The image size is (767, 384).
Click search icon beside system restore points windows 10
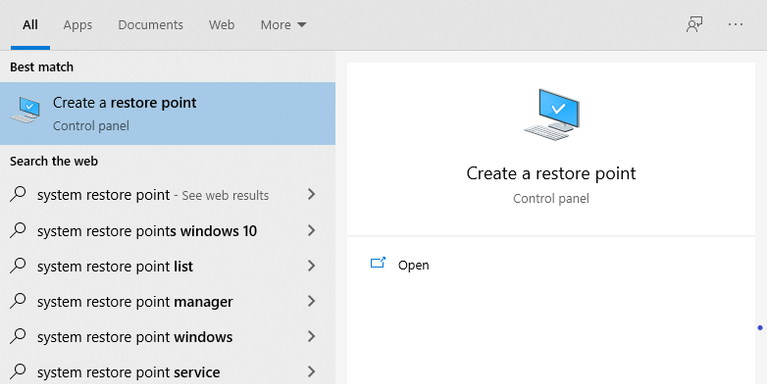point(18,230)
